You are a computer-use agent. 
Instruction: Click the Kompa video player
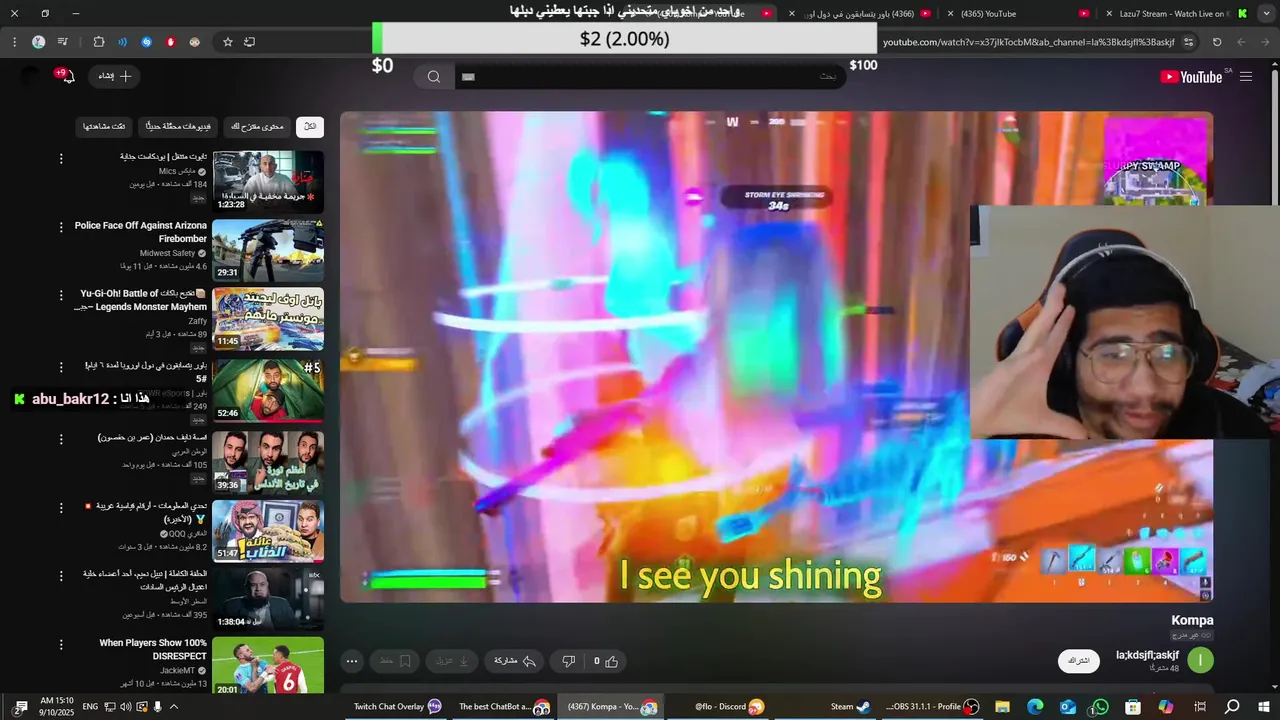tap(776, 357)
